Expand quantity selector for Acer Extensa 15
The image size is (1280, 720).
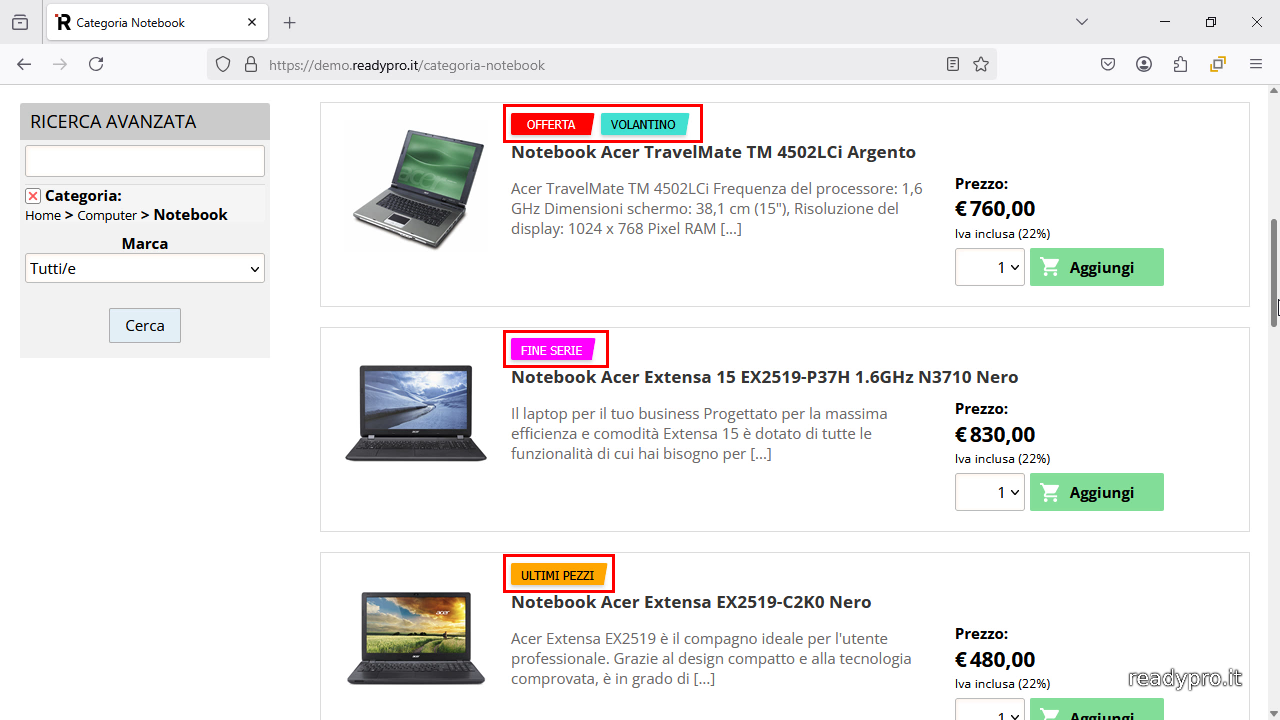coord(989,492)
